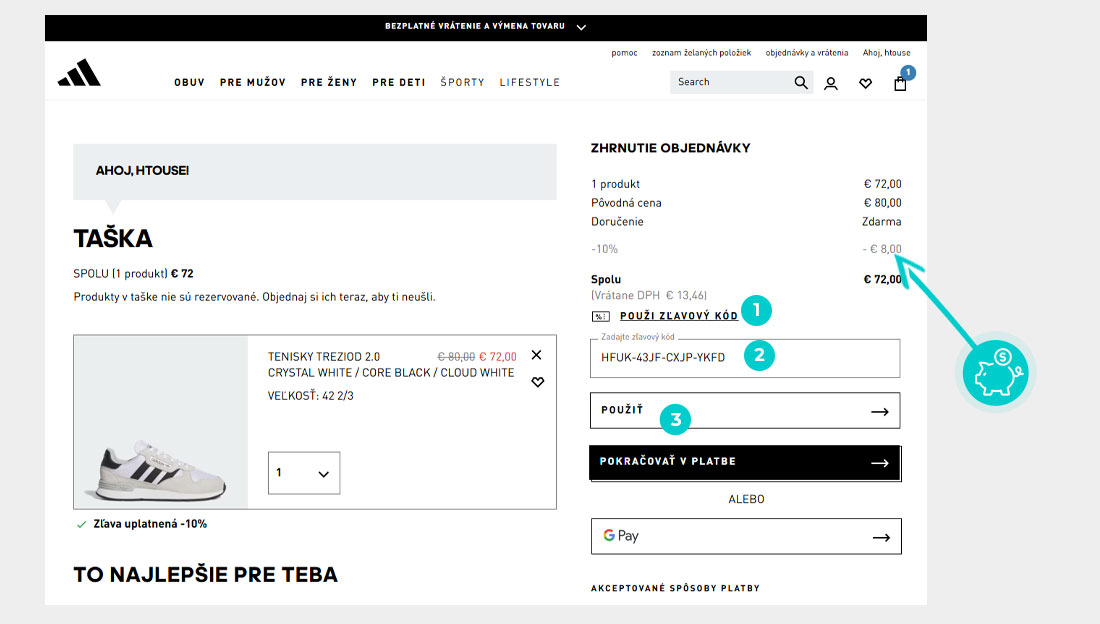Click the Bezplatné vrátenie a výmena tovaru banner text
This screenshot has width=1100, height=624.
tap(475, 26)
